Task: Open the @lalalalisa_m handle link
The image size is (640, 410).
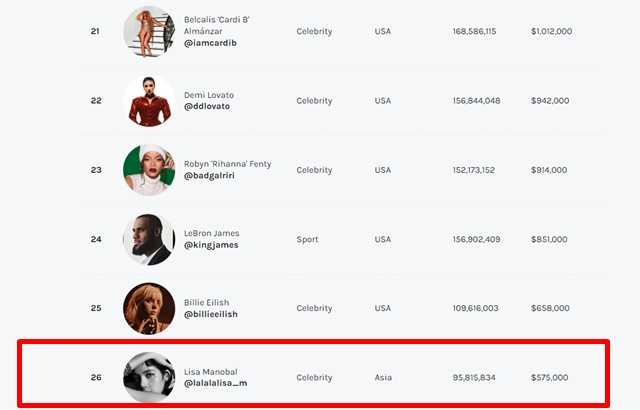Action: [215, 384]
